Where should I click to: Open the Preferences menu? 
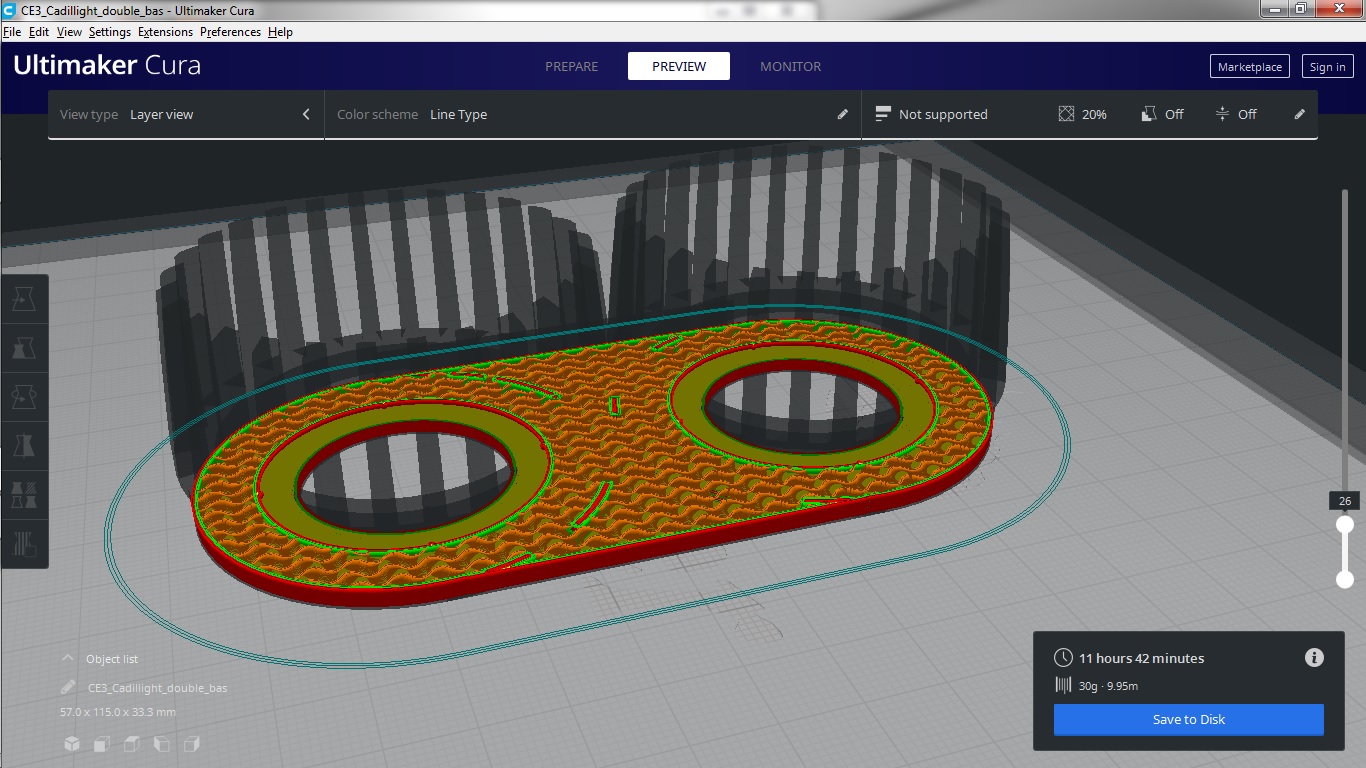230,32
